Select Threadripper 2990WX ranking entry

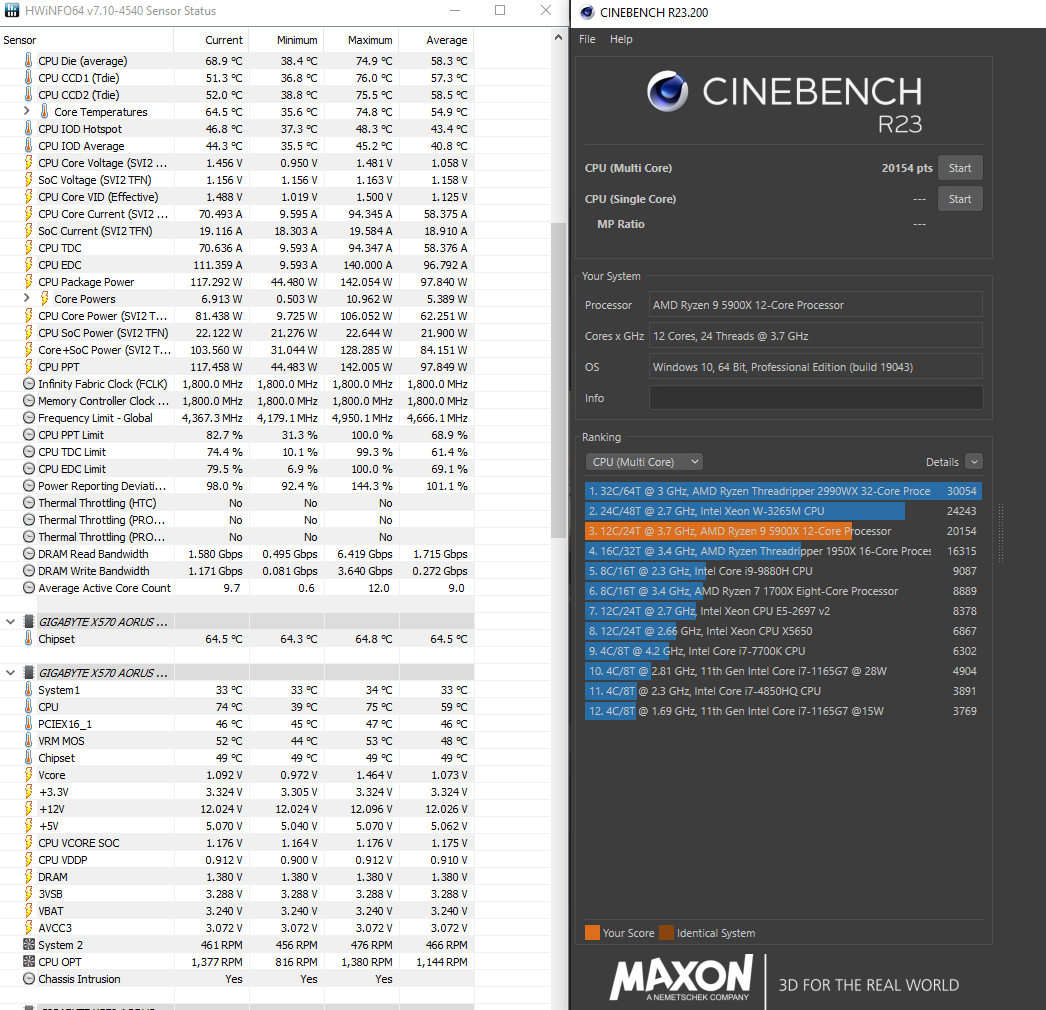pyautogui.click(x=782, y=491)
